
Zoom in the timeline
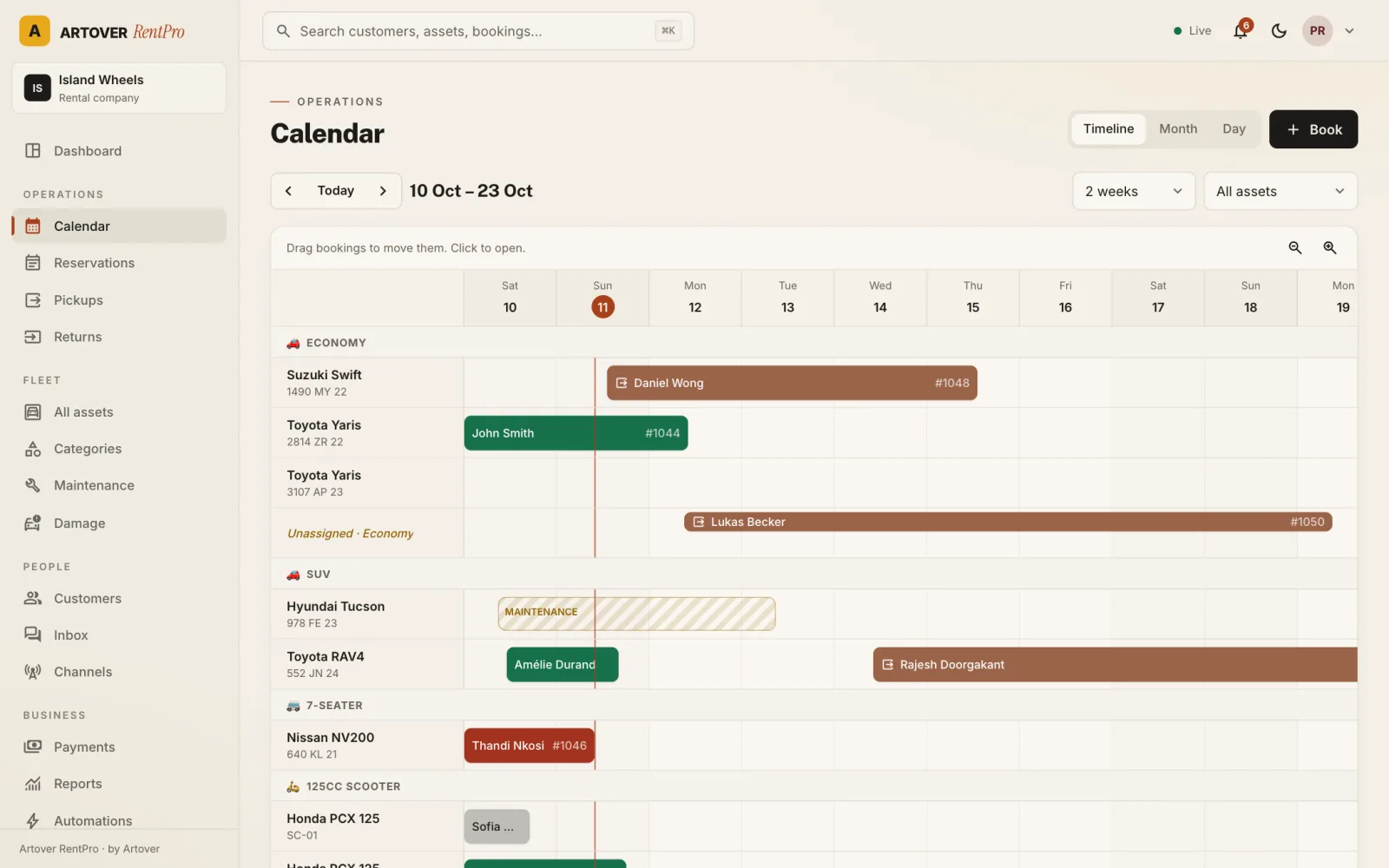pos(1330,248)
